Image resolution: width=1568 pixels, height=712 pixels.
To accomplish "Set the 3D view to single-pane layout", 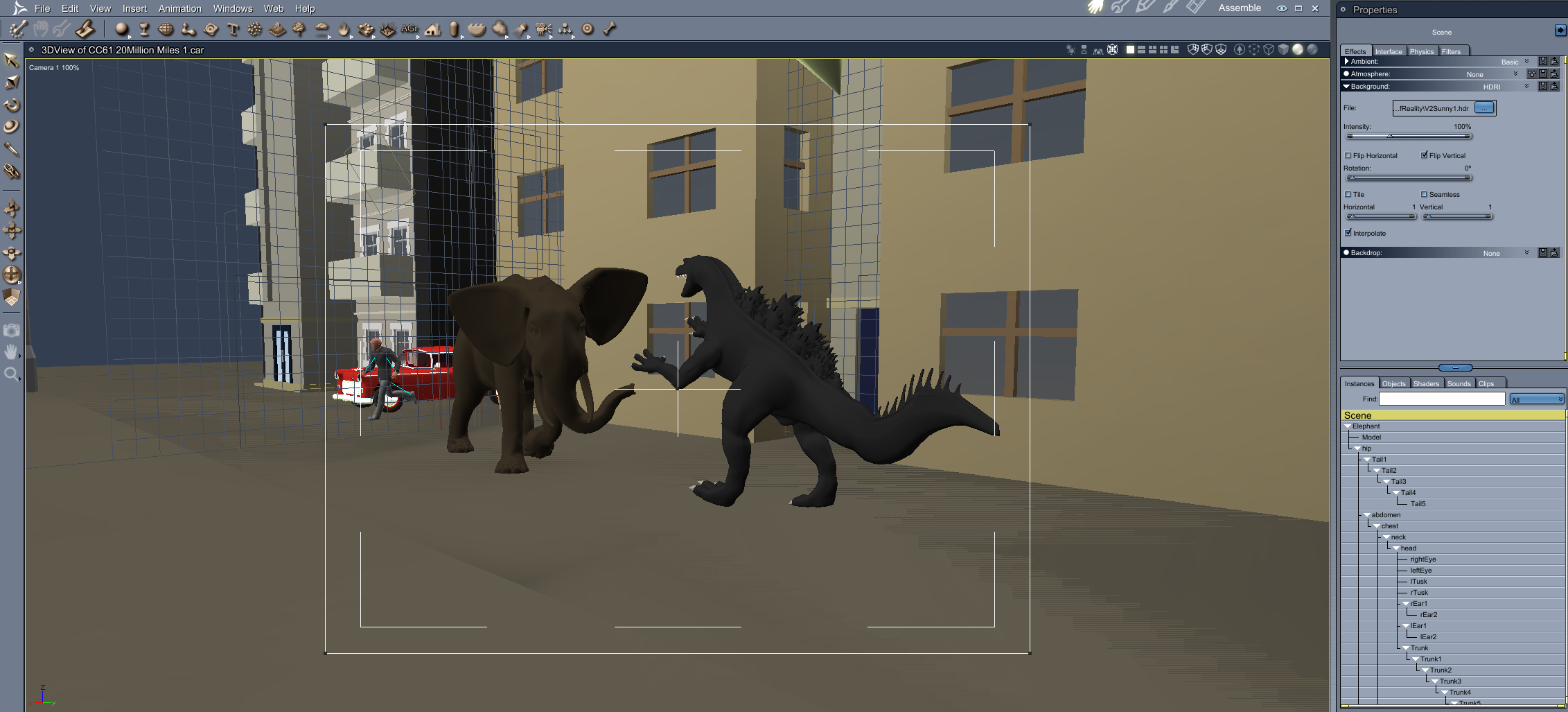I will pos(1130,50).
